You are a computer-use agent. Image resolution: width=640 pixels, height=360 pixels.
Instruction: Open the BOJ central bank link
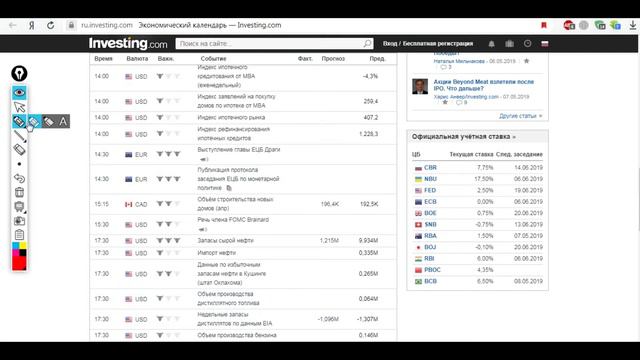point(430,247)
